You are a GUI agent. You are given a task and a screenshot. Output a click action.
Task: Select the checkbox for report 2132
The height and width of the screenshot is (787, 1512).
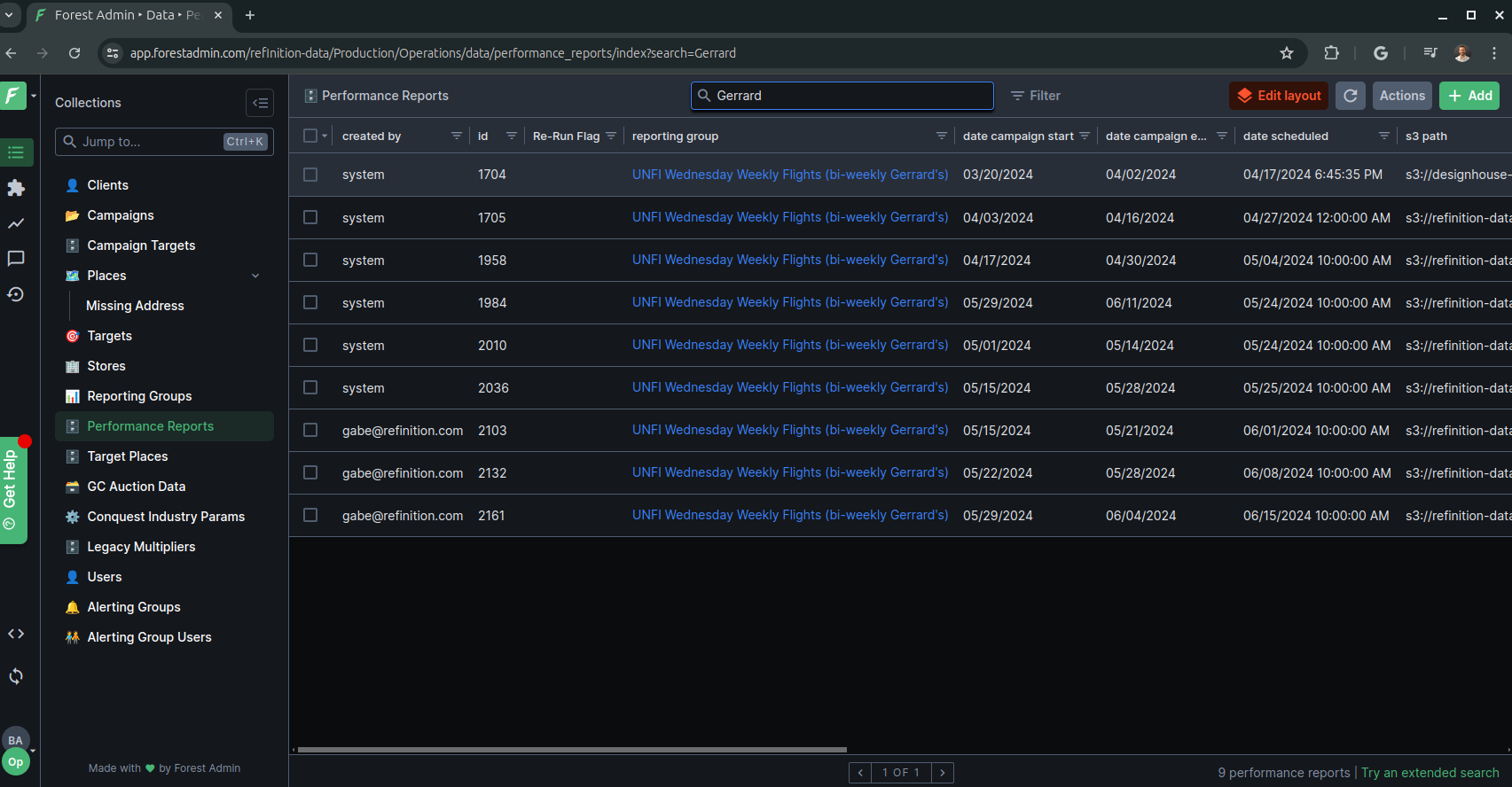pyautogui.click(x=310, y=472)
